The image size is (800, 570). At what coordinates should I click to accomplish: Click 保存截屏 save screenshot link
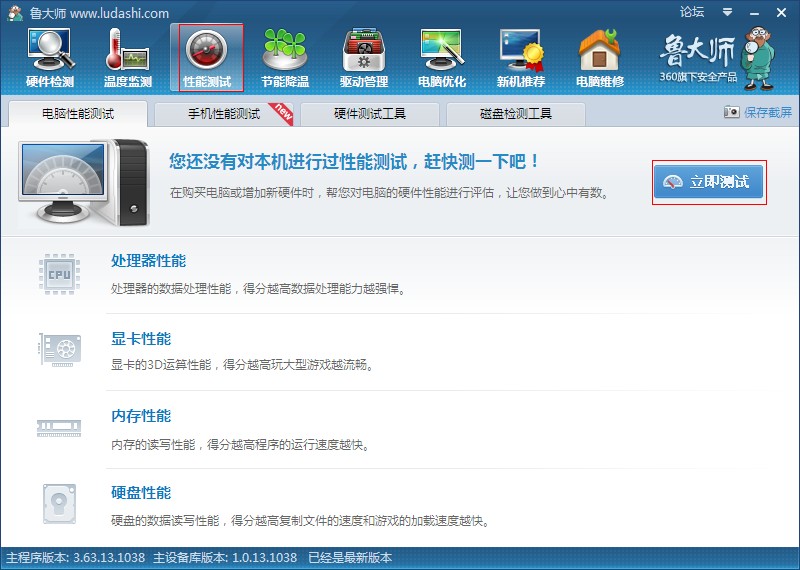(x=768, y=112)
